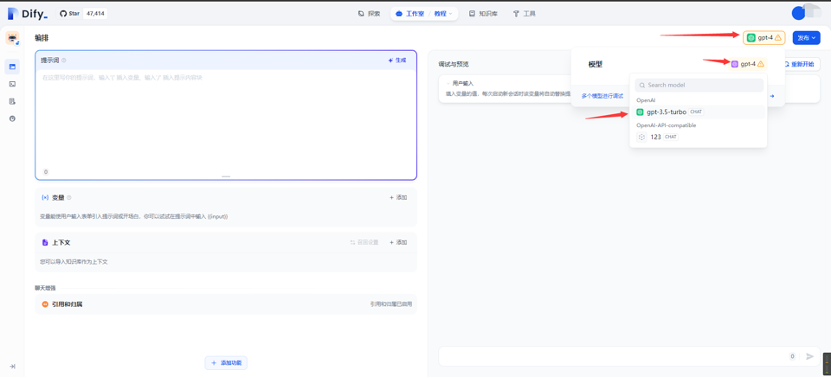Click the 多个模型进行调试 link
The image size is (832, 378).
point(602,96)
